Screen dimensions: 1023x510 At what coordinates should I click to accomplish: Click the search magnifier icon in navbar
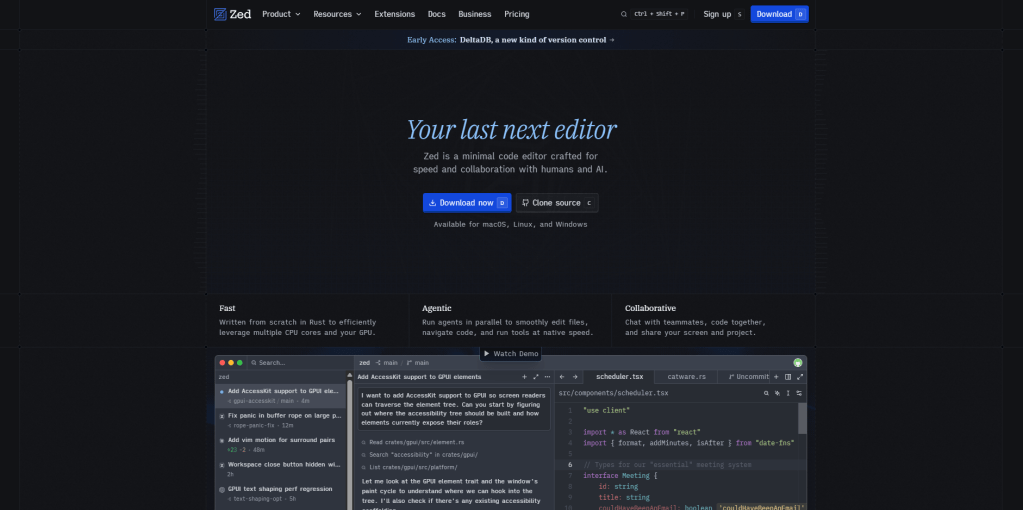(624, 14)
